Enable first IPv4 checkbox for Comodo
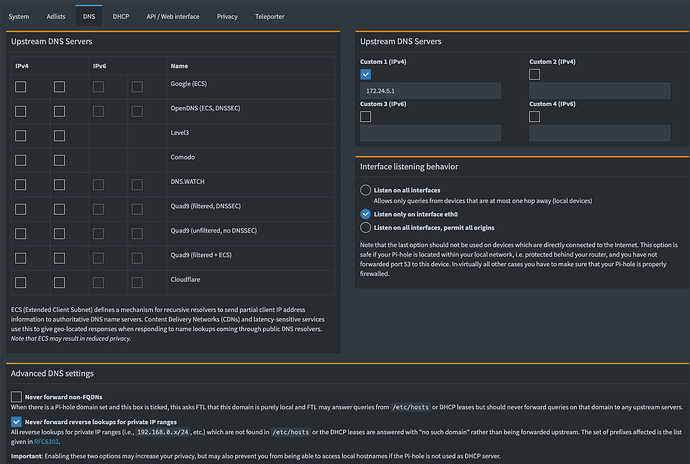Image resolution: width=690 pixels, height=464 pixels. (21, 158)
